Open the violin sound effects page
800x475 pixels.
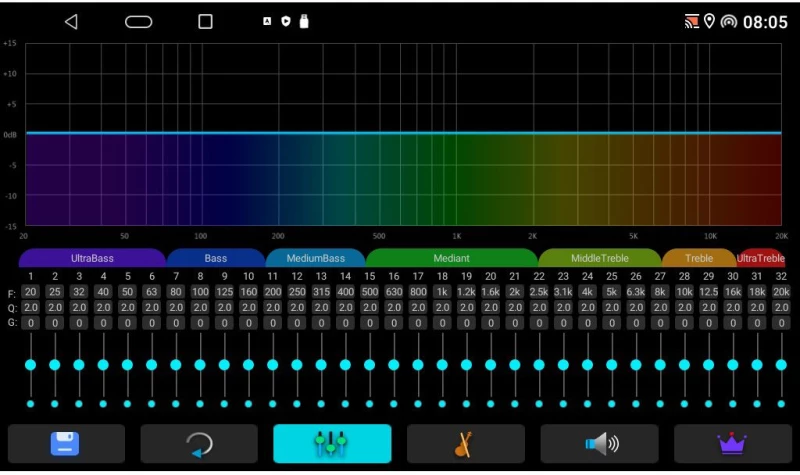(465, 444)
